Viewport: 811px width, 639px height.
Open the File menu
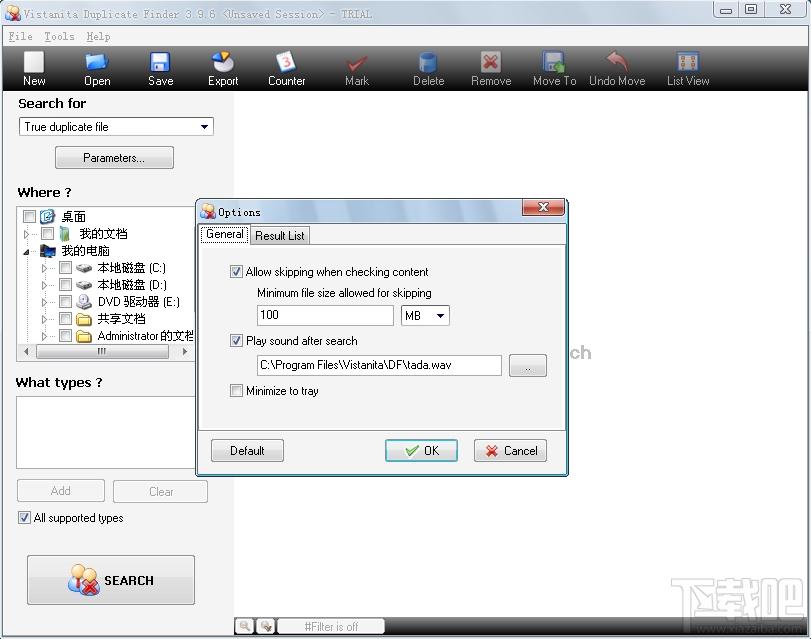(20, 36)
